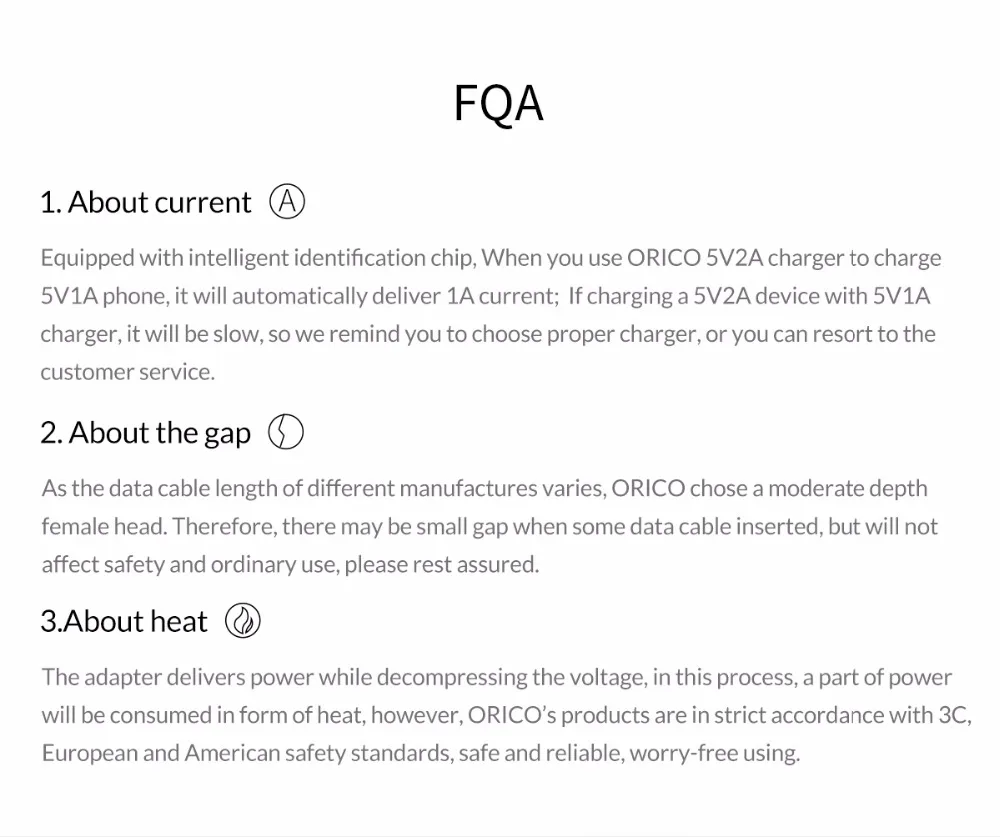The width and height of the screenshot is (1000, 837).
Task: Select the "1. About current" heading
Action: (x=146, y=203)
